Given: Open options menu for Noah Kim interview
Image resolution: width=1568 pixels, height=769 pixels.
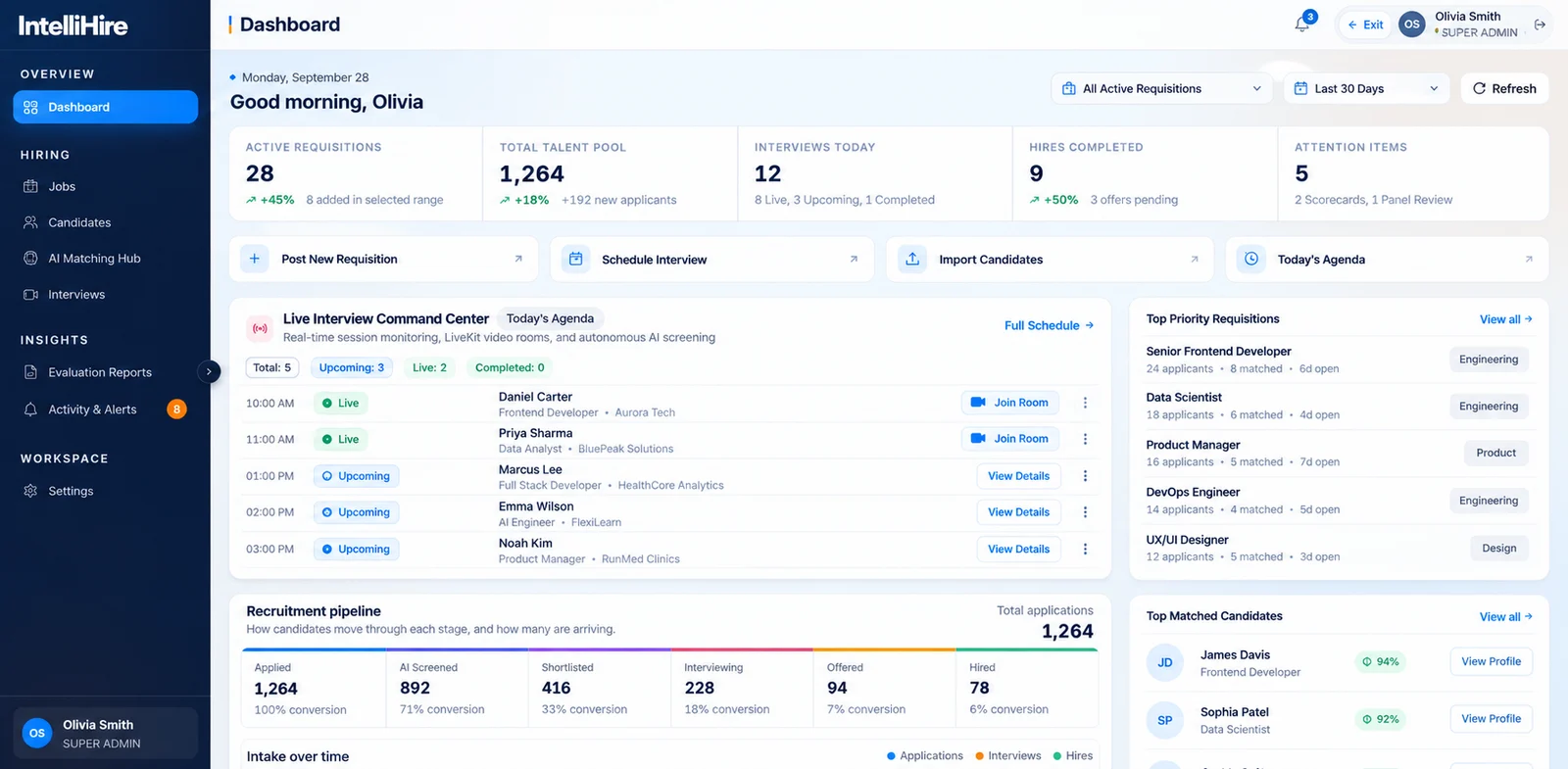Looking at the screenshot, I should [x=1085, y=550].
